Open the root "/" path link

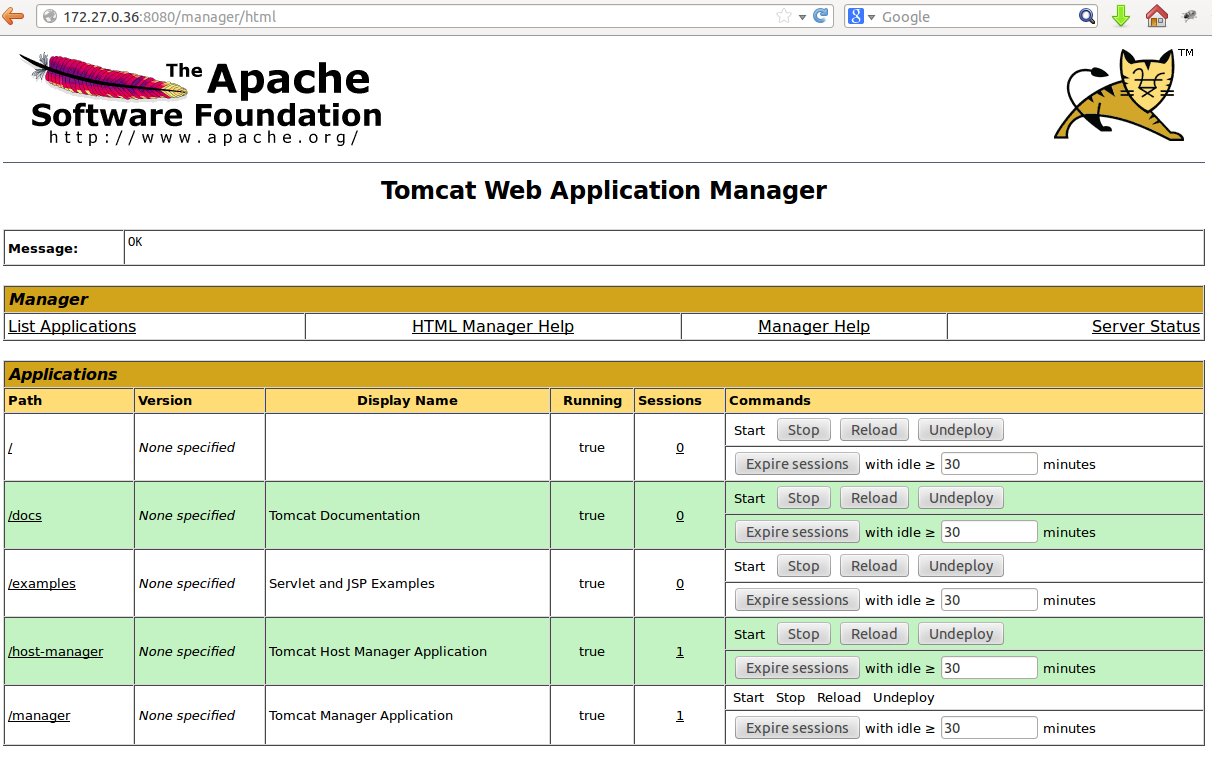coord(10,448)
